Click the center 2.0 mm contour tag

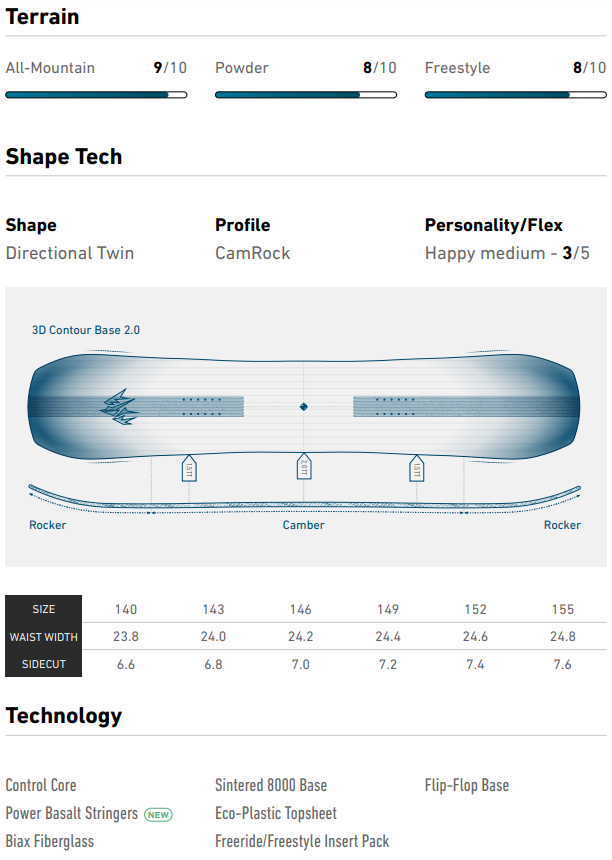pos(304,468)
